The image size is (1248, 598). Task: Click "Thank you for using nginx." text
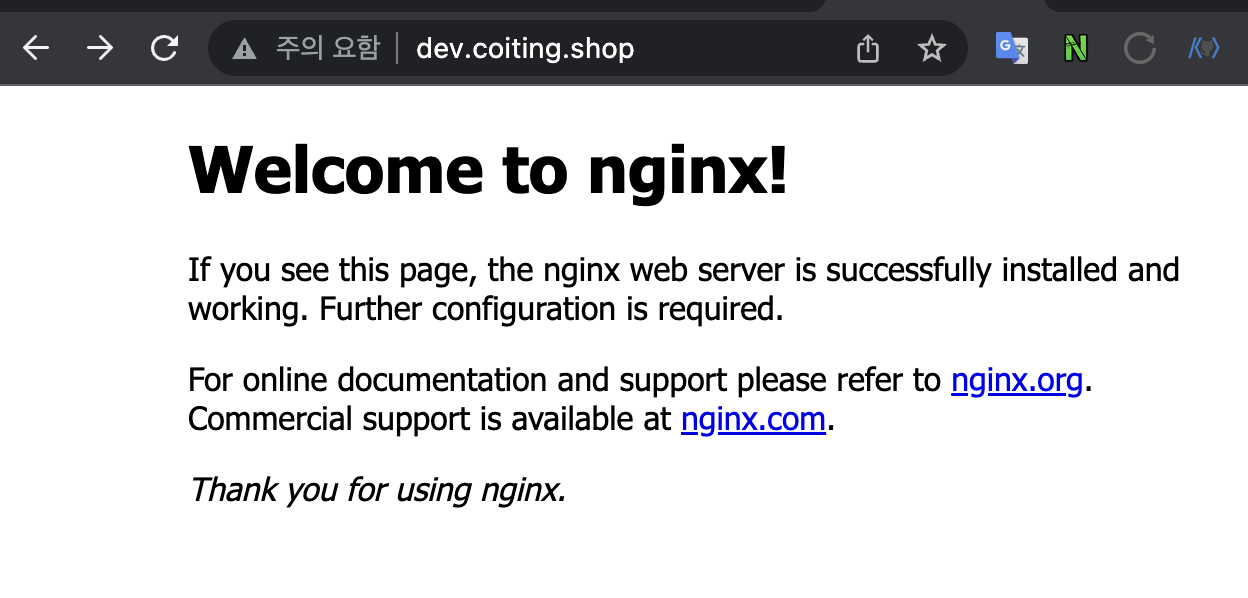[377, 490]
